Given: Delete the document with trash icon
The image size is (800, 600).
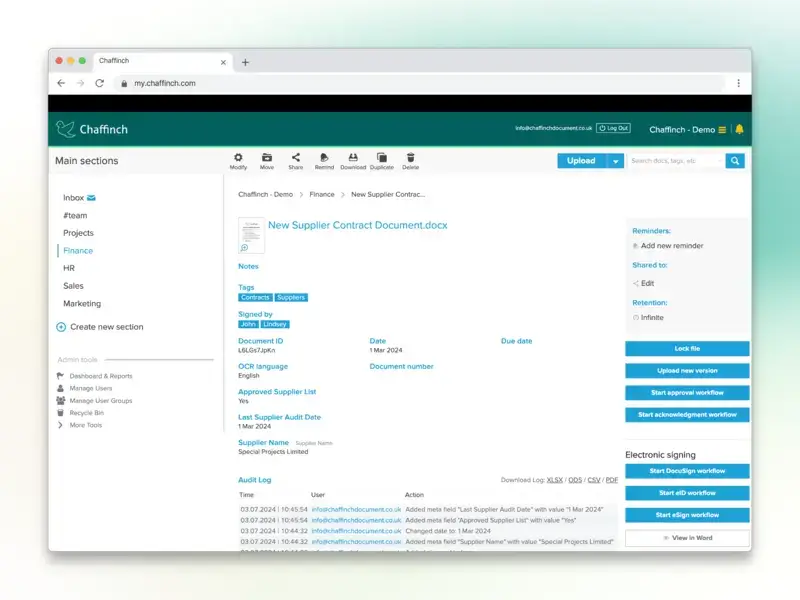Looking at the screenshot, I should (411, 158).
